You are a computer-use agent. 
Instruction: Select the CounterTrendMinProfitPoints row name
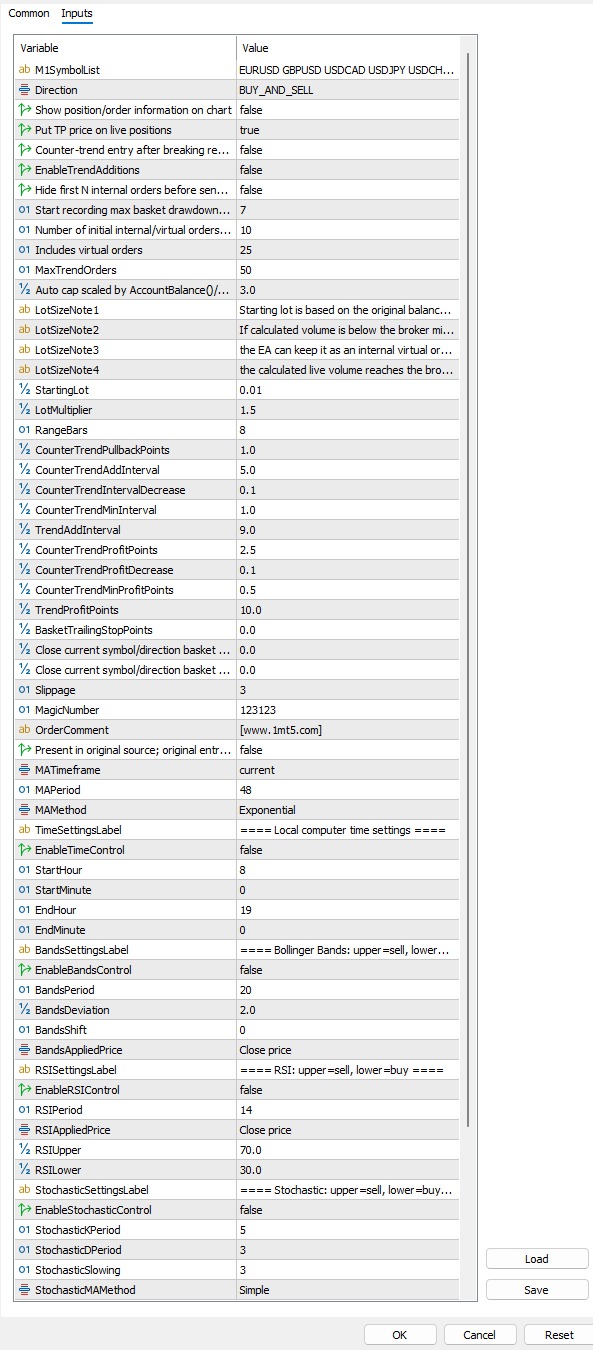(104, 590)
